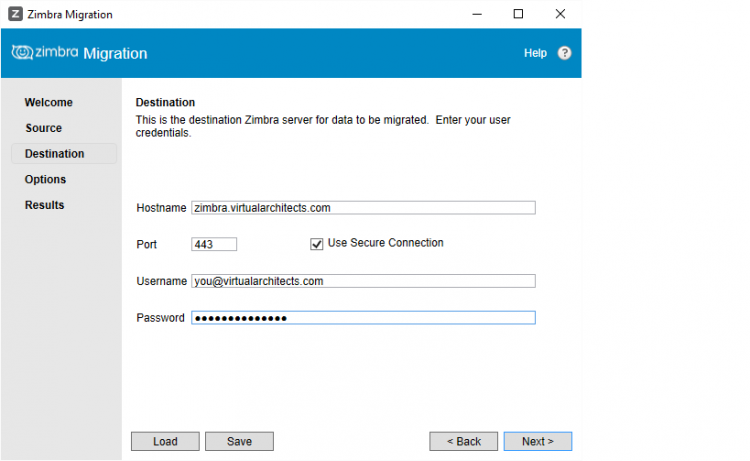This screenshot has width=750, height=461.
Task: Click the Load button
Action: tap(165, 441)
